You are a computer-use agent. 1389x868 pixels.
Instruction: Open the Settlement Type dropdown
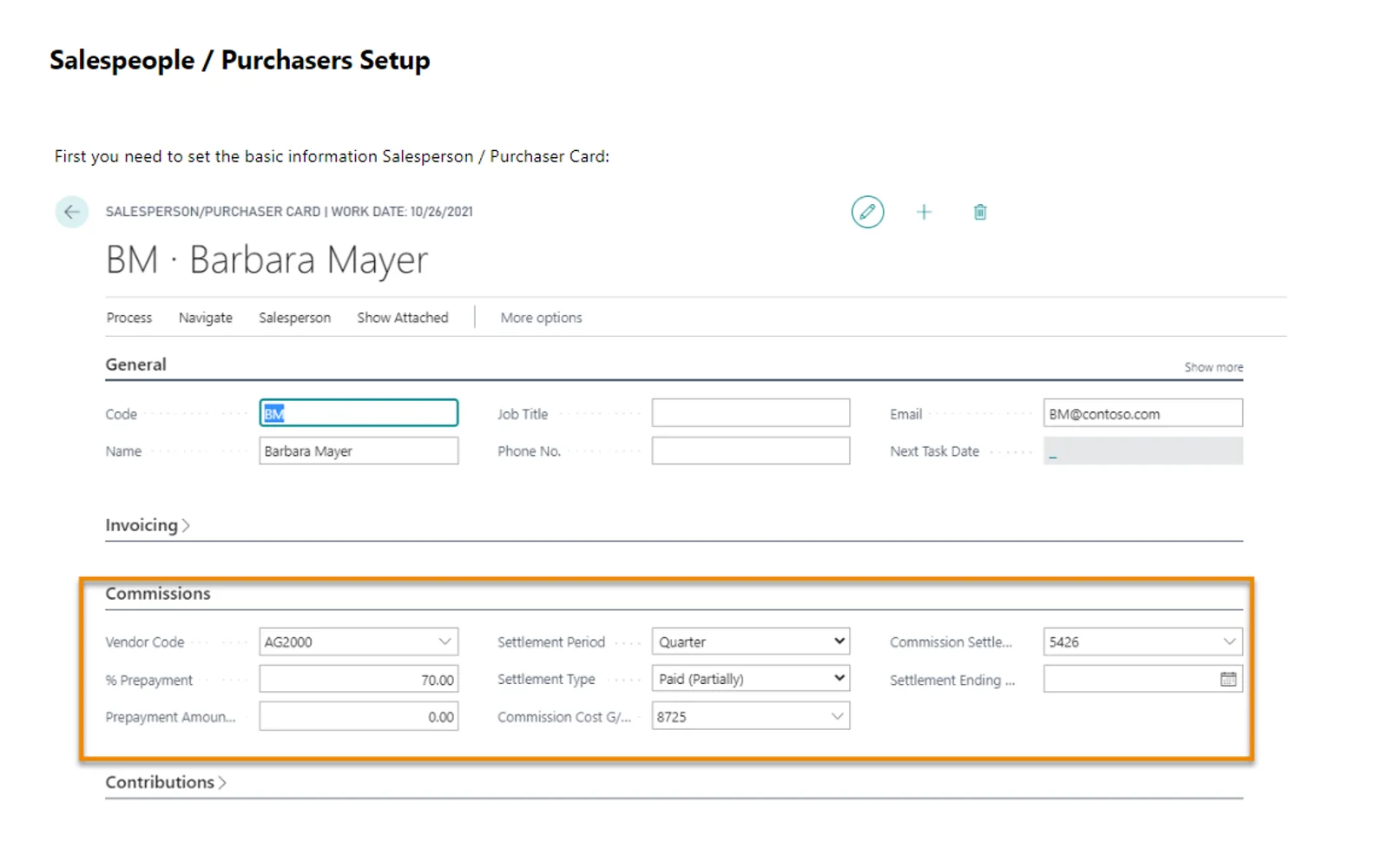pyautogui.click(x=839, y=679)
